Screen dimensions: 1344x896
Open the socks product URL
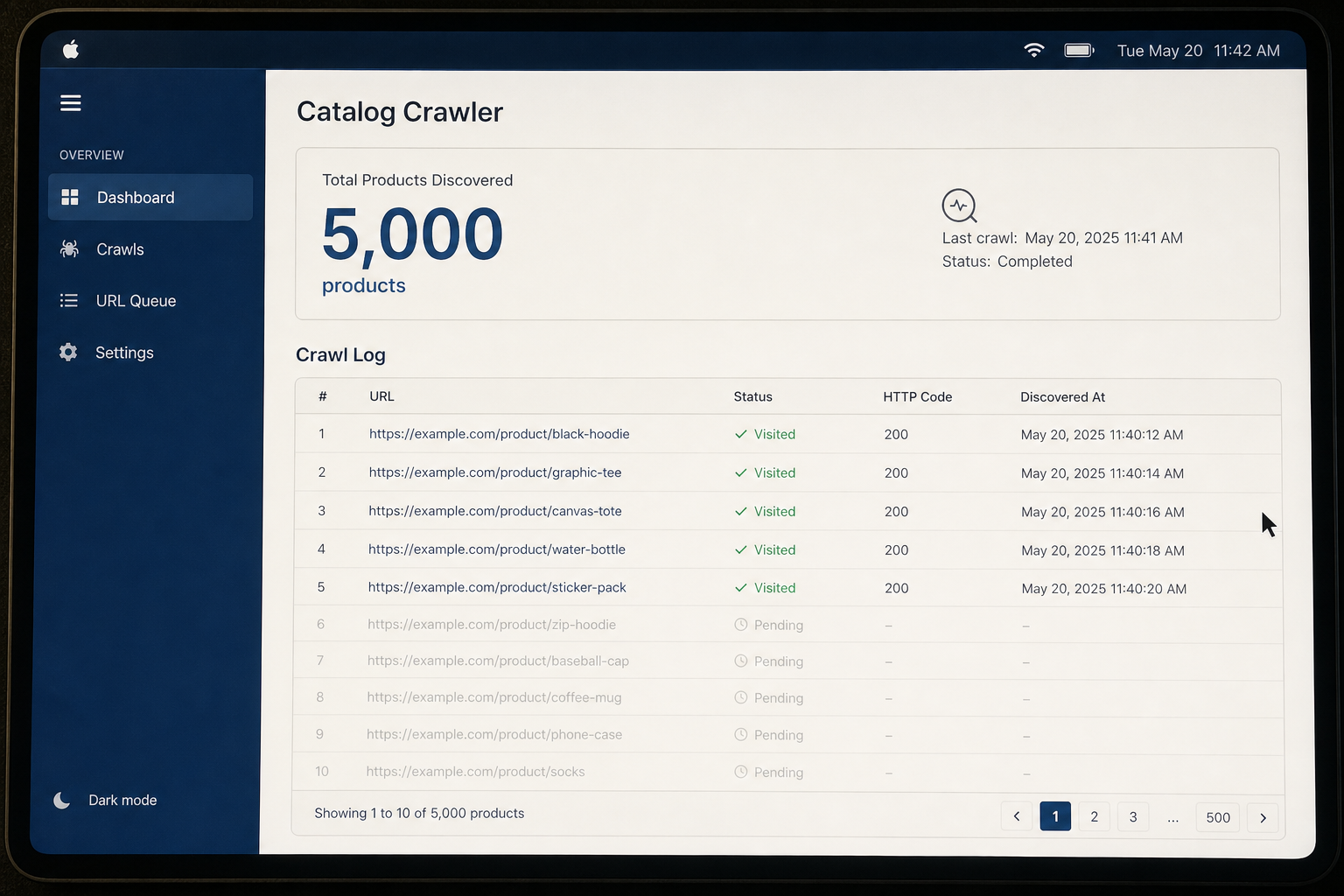point(475,772)
